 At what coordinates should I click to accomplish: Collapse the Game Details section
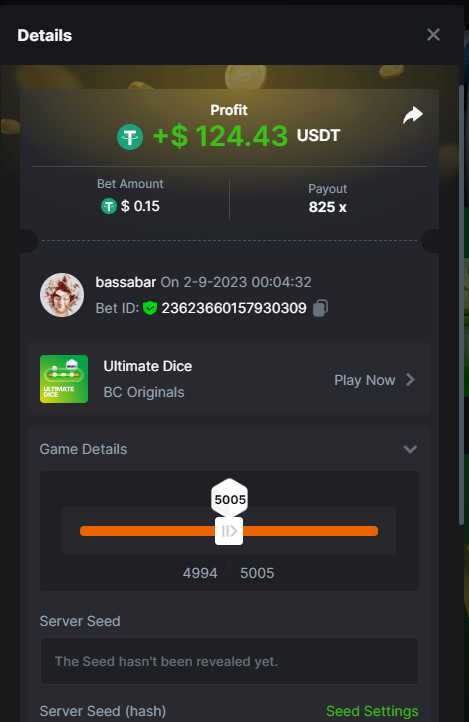click(x=410, y=449)
